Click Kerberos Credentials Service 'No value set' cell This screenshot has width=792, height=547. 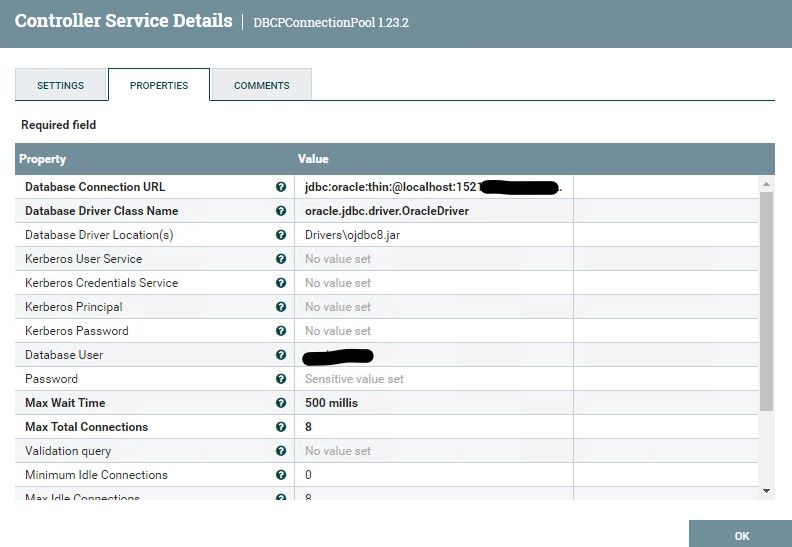tap(433, 283)
